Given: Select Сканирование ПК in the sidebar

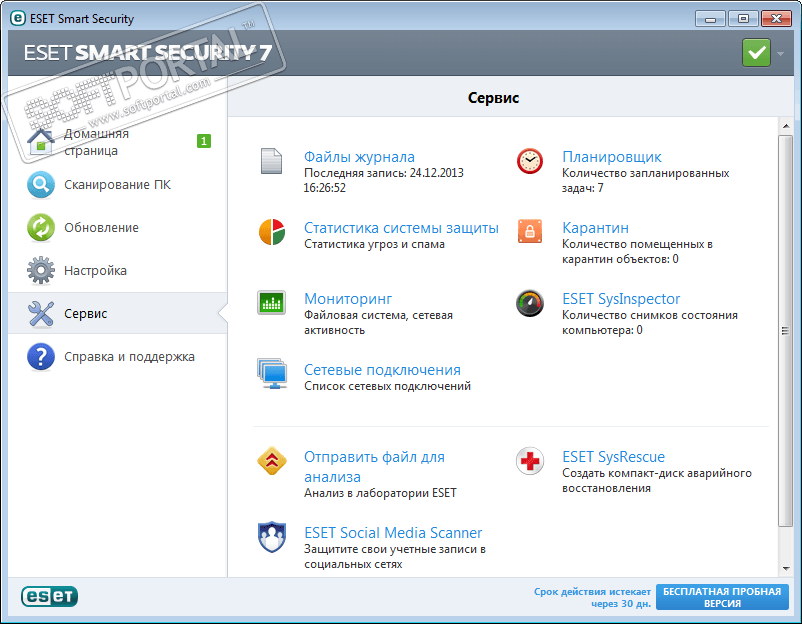Looking at the screenshot, I should pos(117,185).
